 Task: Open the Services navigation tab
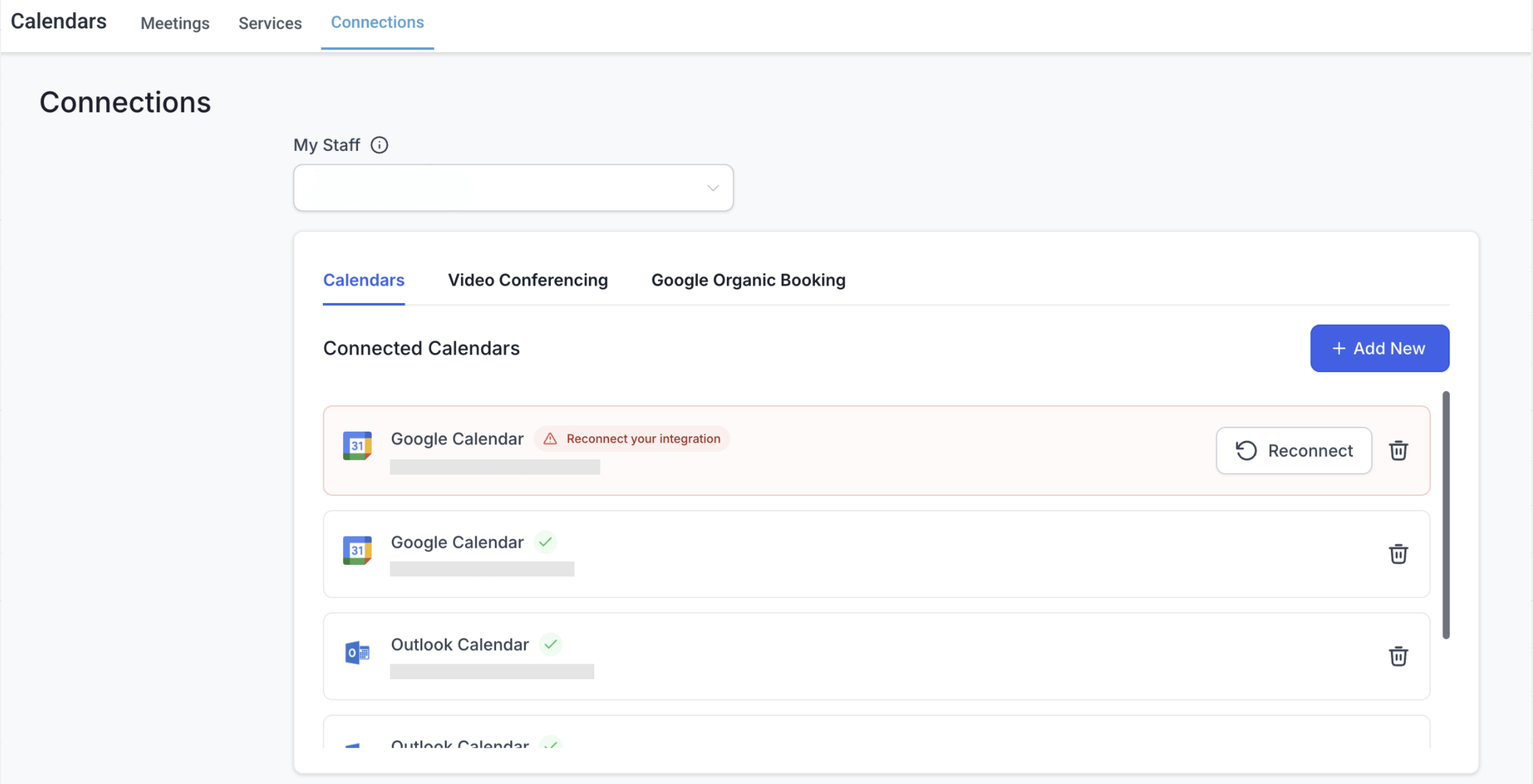[270, 24]
